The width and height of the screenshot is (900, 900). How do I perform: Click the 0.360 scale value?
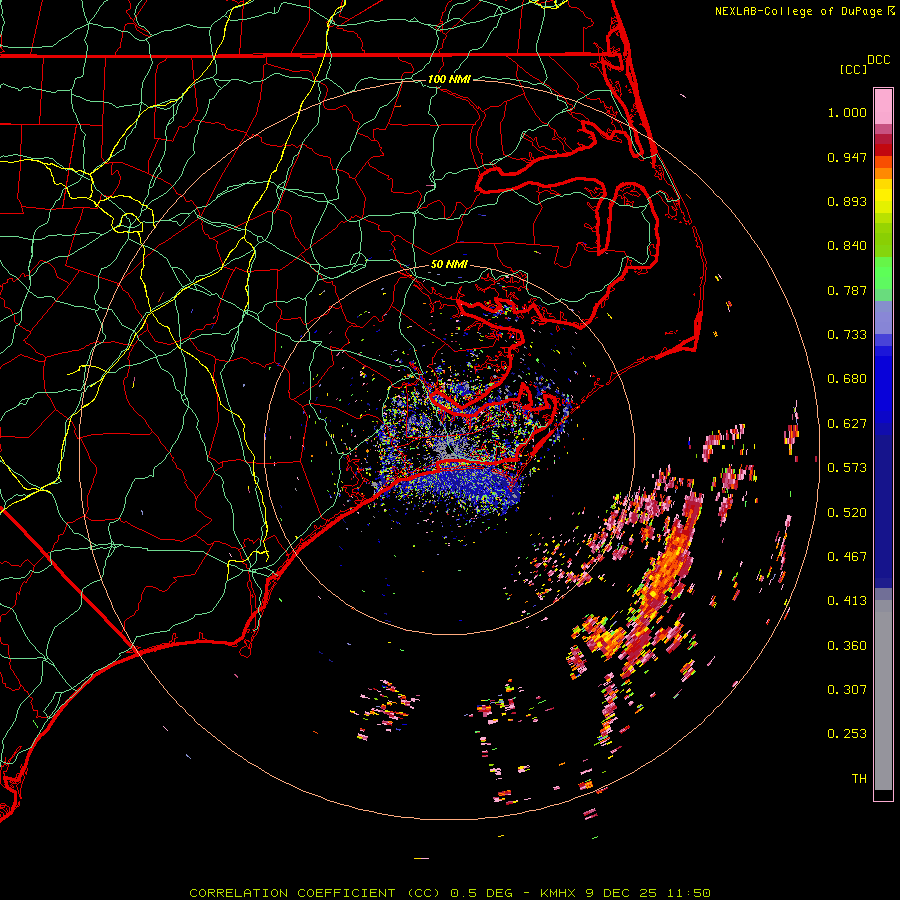click(x=847, y=646)
